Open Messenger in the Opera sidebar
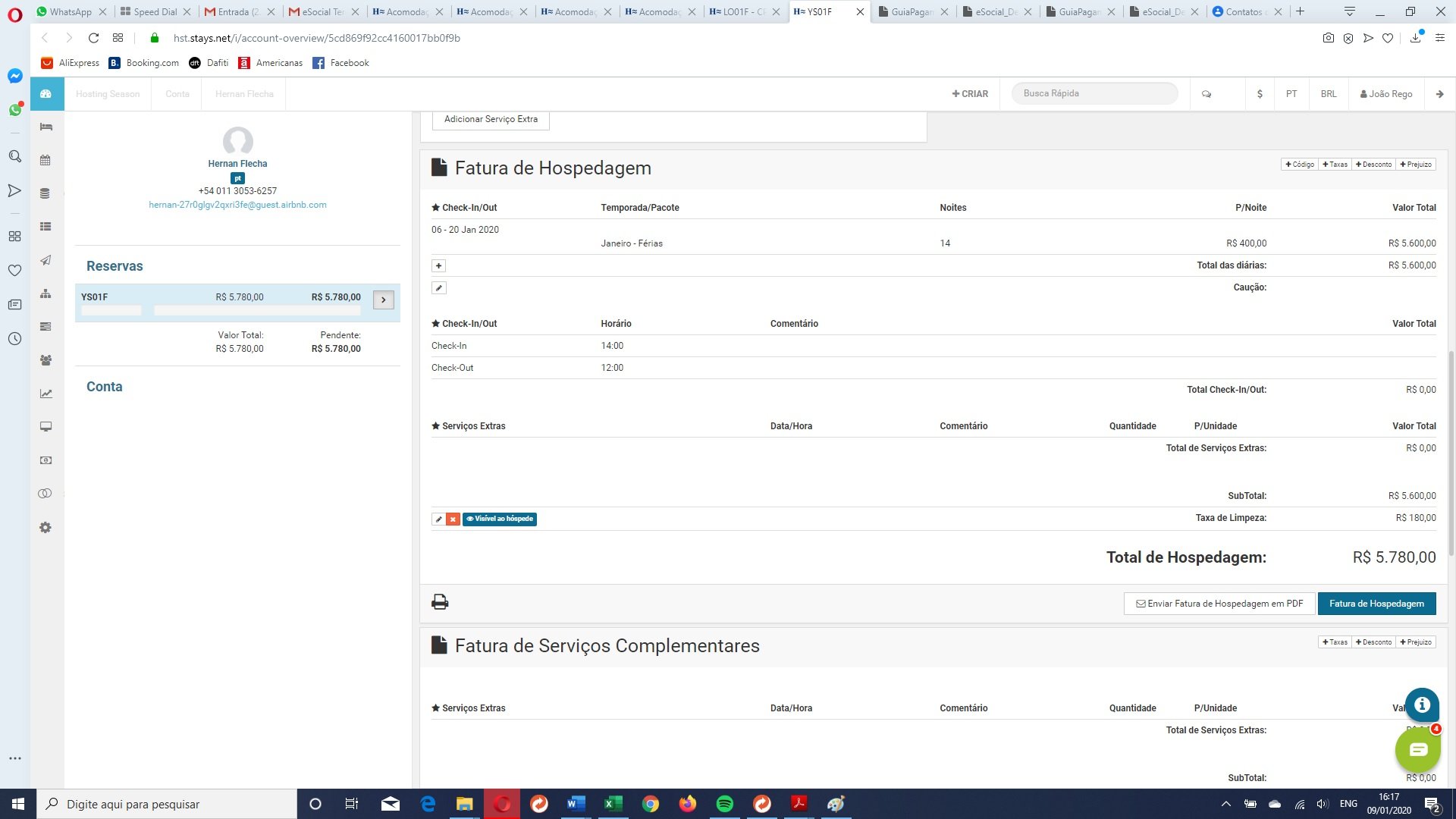The image size is (1456, 819). click(x=15, y=76)
